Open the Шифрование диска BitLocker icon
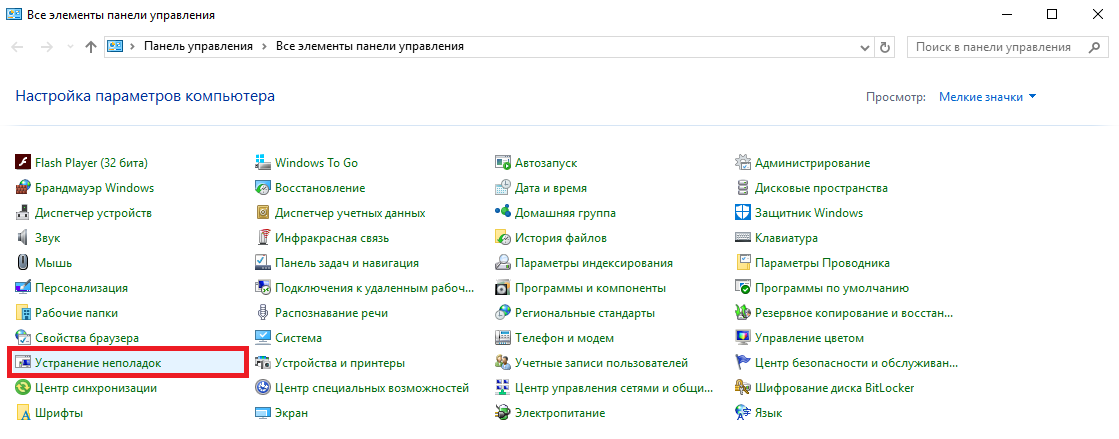The image size is (1119, 439). pos(743,388)
